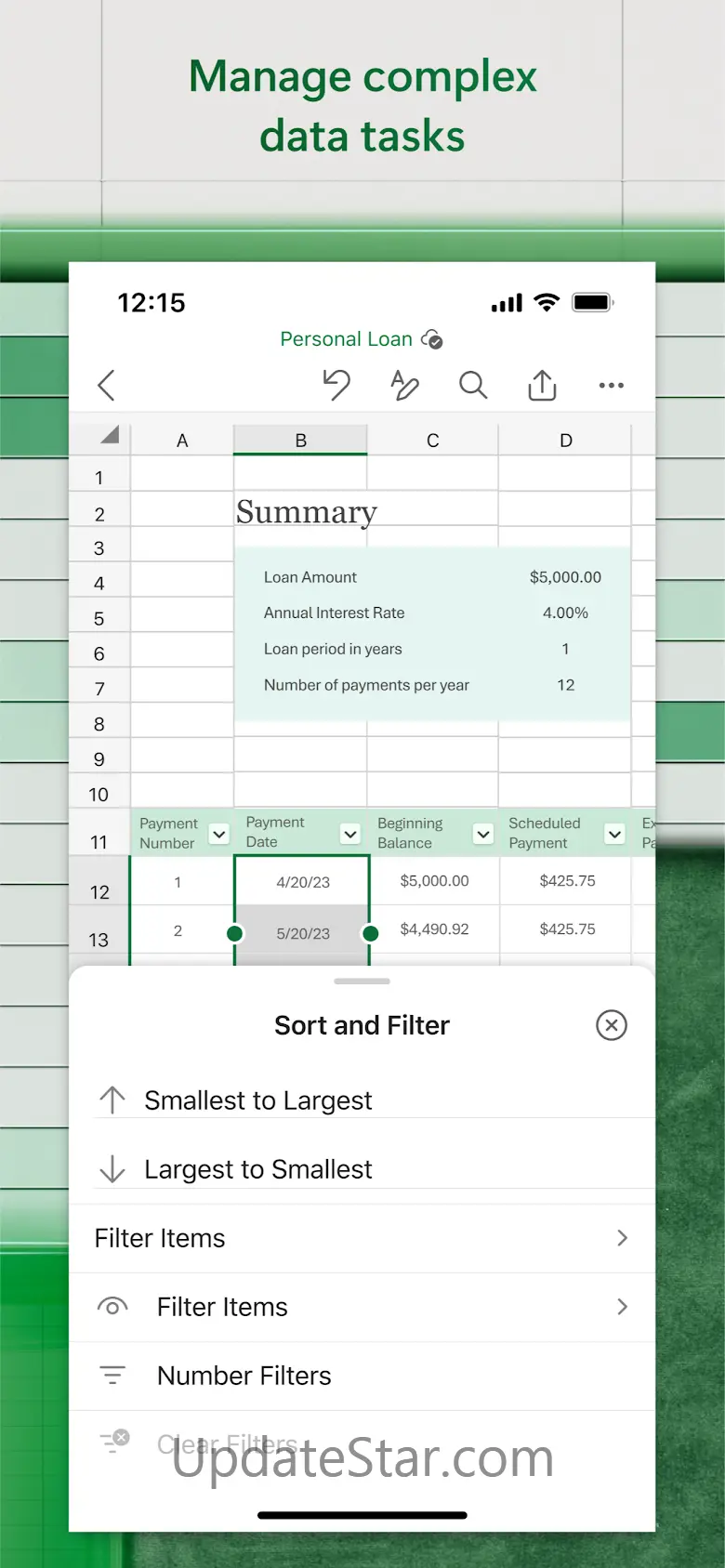
Task: Click the cloud sync status icon
Action: [432, 340]
